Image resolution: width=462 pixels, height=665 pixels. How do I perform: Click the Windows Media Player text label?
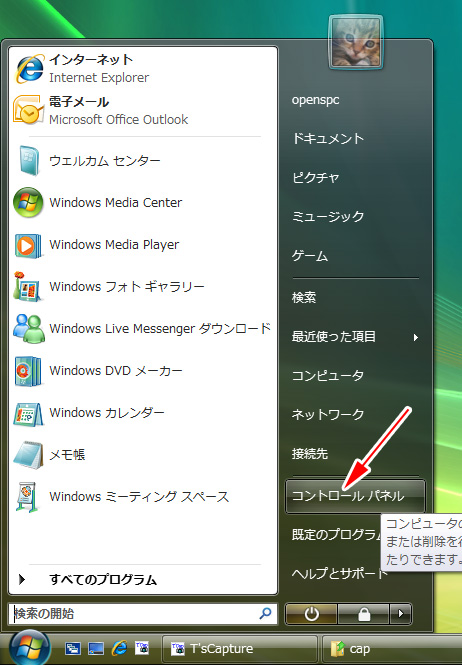tap(114, 245)
